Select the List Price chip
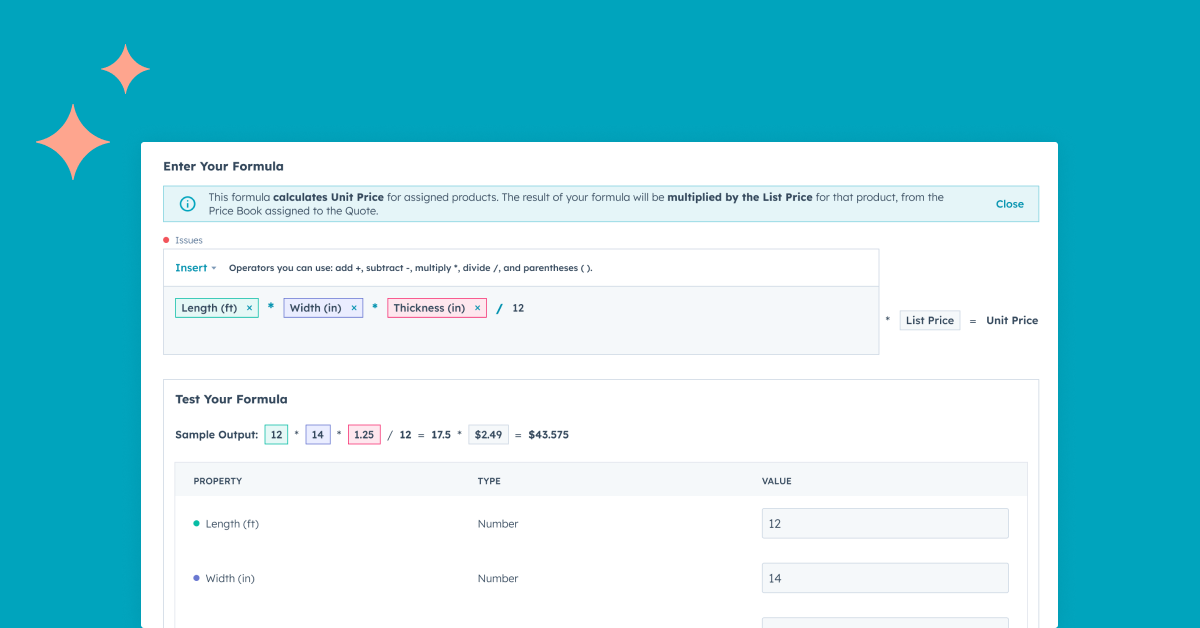Viewport: 1200px width, 628px height. point(929,320)
